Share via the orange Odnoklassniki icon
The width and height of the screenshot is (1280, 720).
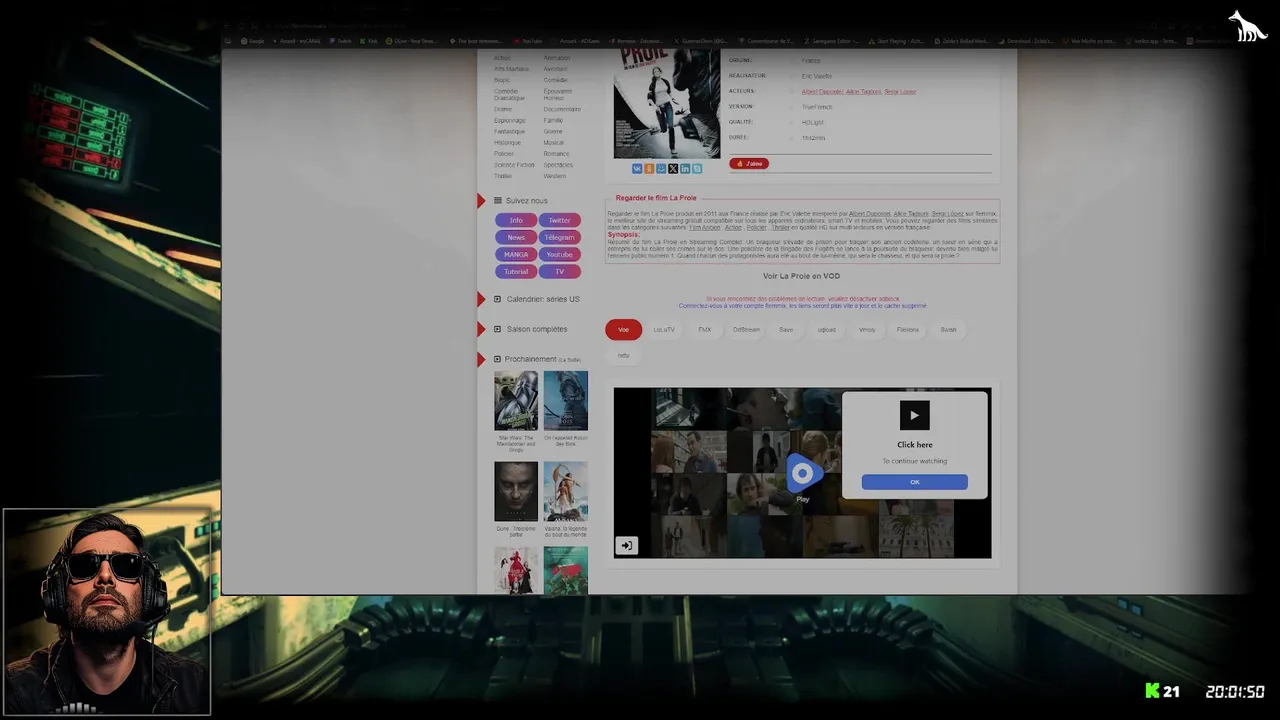point(649,169)
